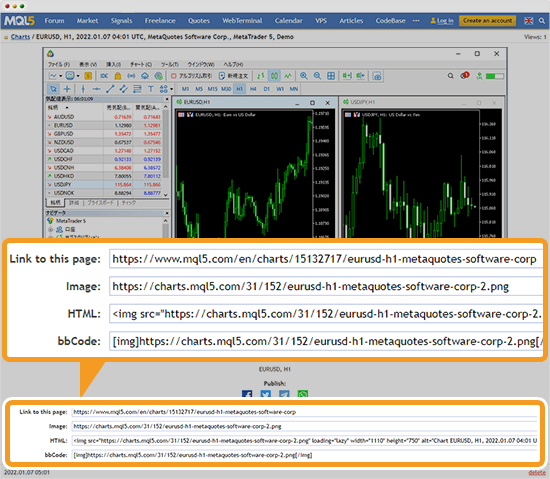Viewport: 550px width, 479px height.
Task: Open the Calendar section
Action: pyautogui.click(x=288, y=21)
